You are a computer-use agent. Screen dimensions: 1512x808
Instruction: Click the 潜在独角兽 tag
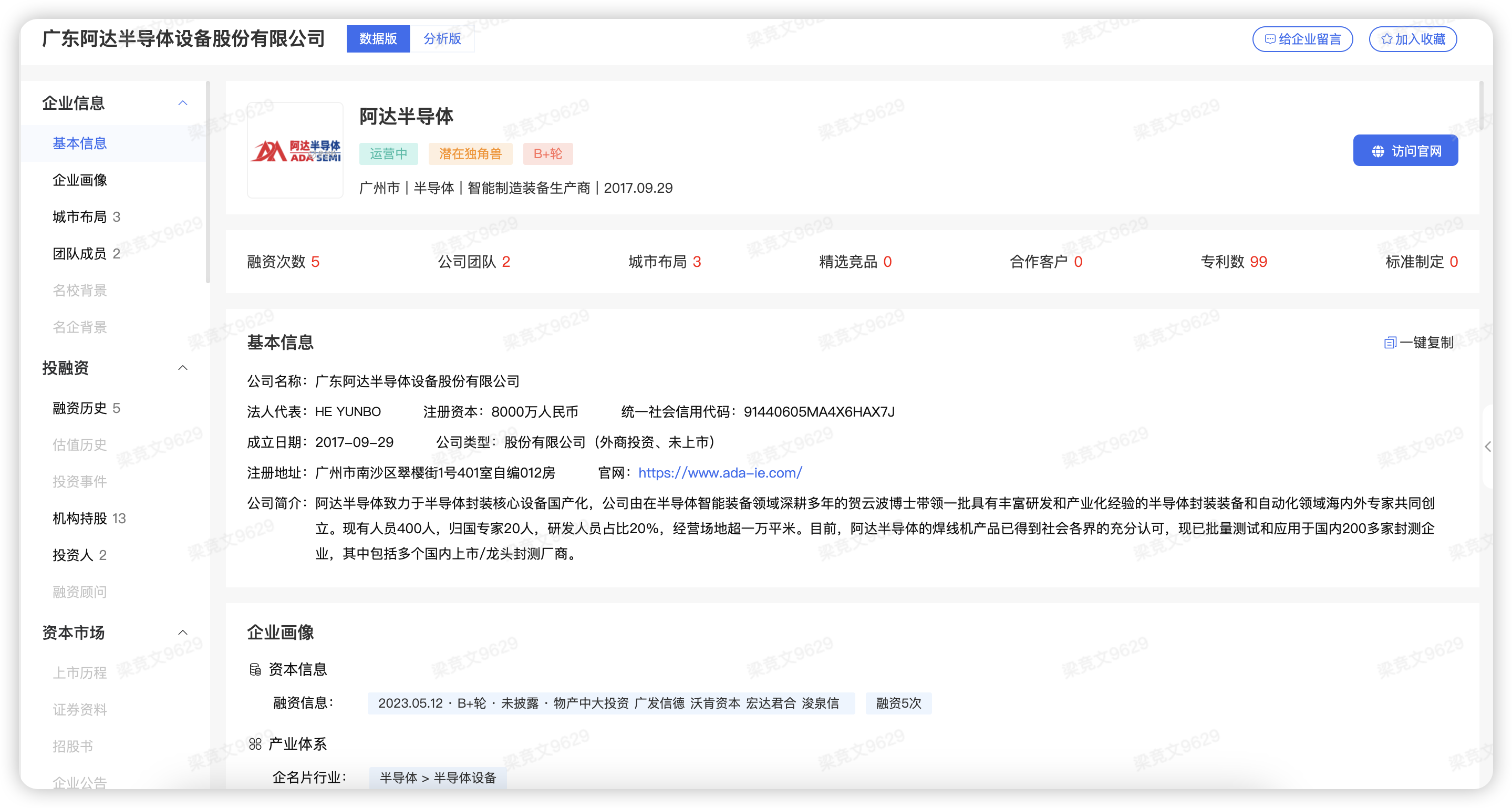click(470, 154)
